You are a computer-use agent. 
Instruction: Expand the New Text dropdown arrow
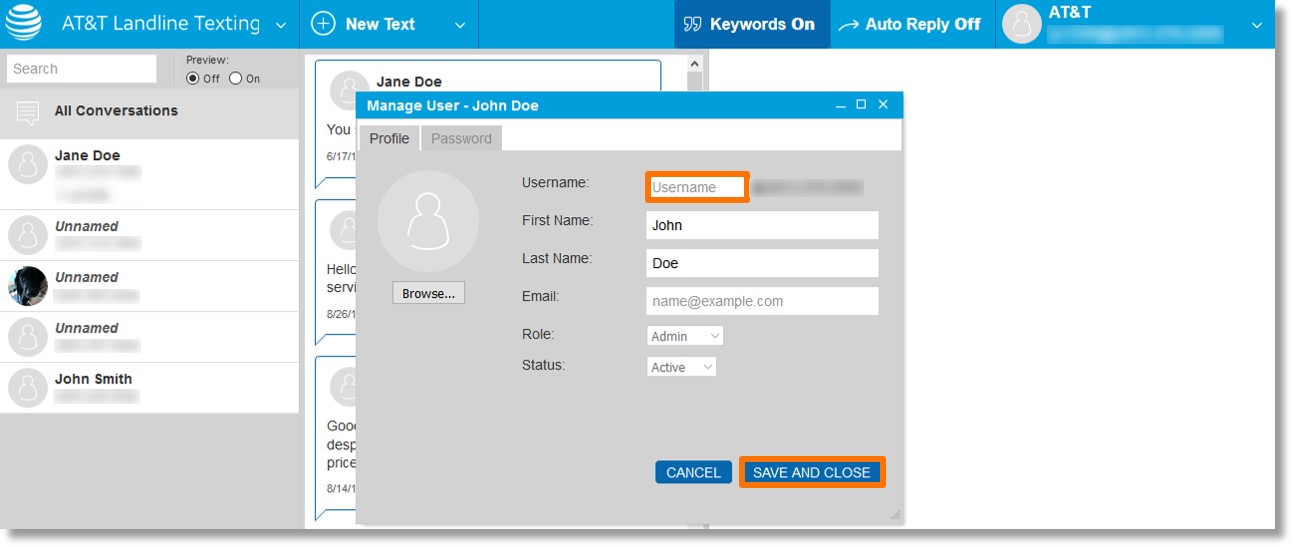coord(460,25)
